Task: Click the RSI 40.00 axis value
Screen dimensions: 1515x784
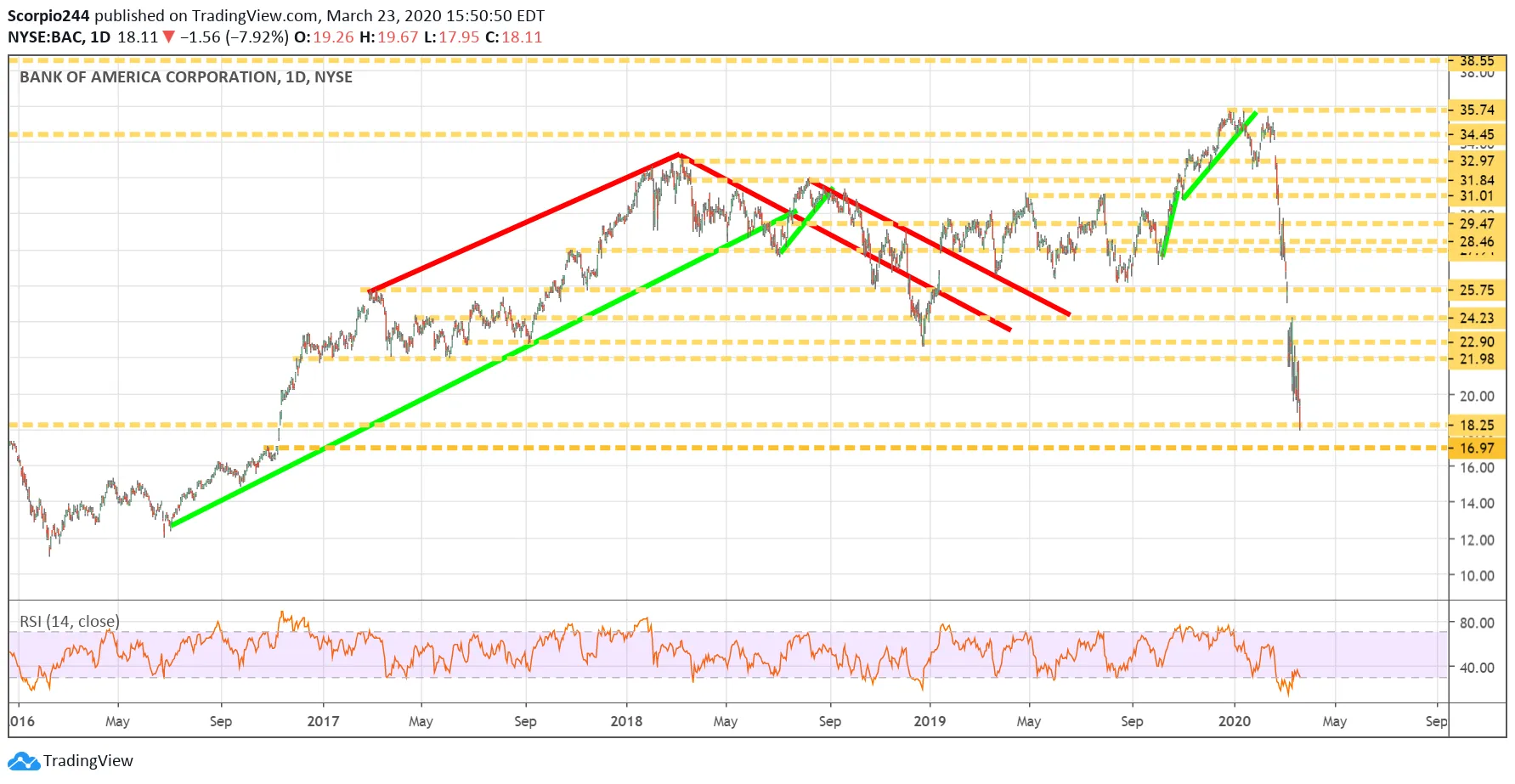Action: tap(1477, 668)
